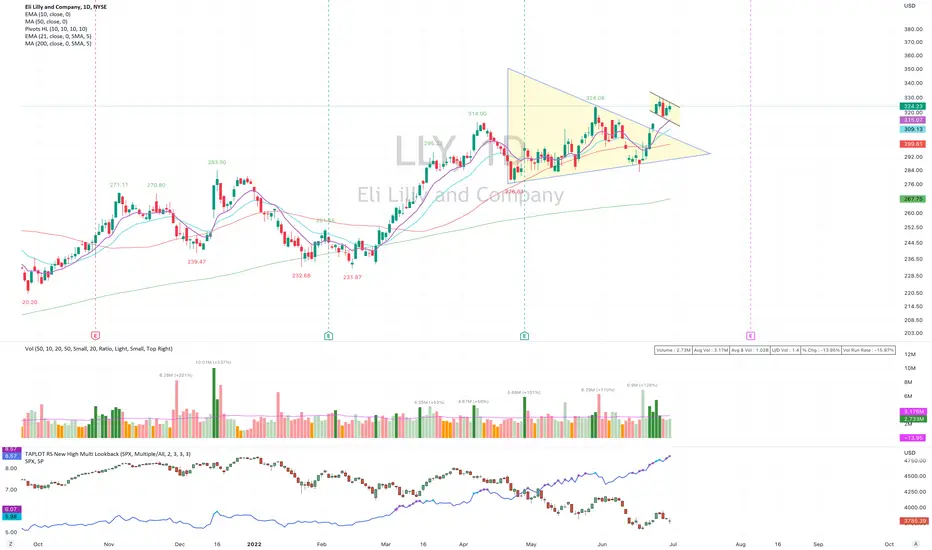Click the cyan 5.98 label in bottom-left pane
The height and width of the screenshot is (550, 932).
(11, 516)
